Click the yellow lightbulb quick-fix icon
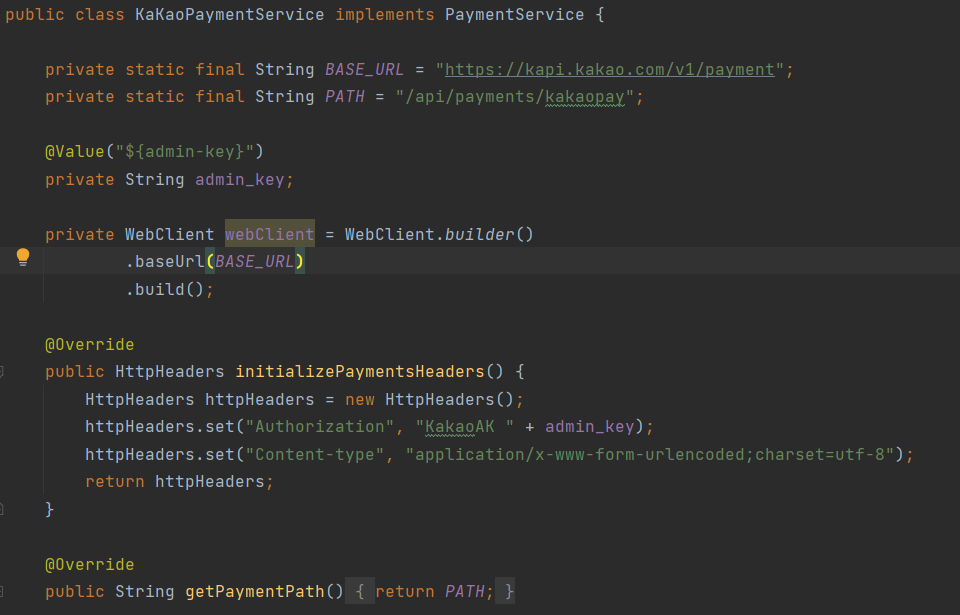960x615 pixels. [x=23, y=257]
